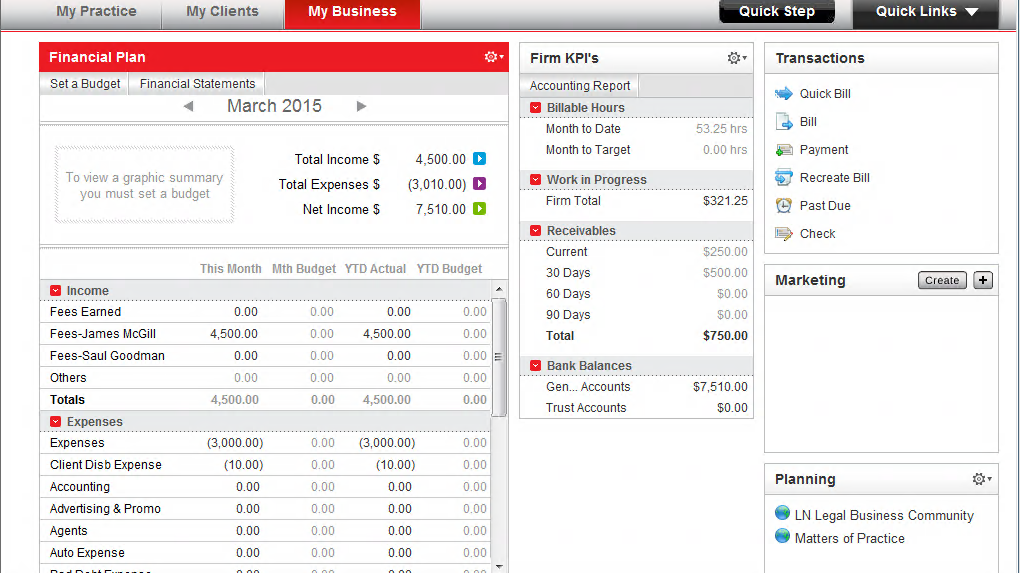This screenshot has height=573, width=1020.
Task: Select the My Business tab
Action: click(x=353, y=13)
